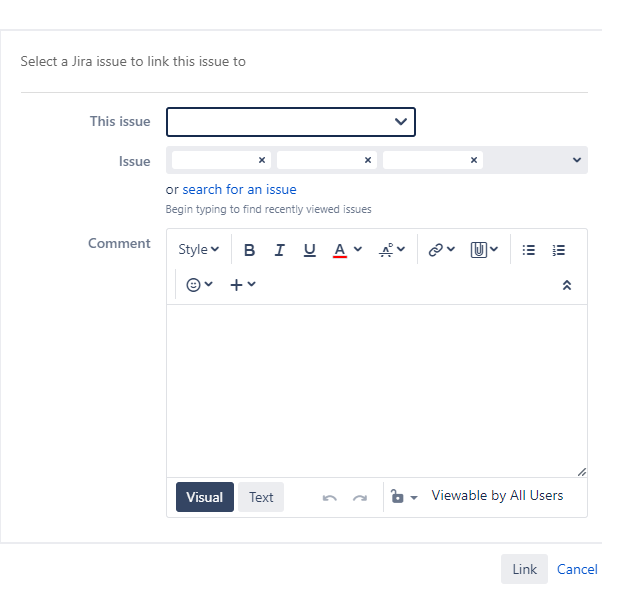Screen dimensions: 622x591
Task: Toggle bold formatting in comment editor
Action: click(x=249, y=250)
